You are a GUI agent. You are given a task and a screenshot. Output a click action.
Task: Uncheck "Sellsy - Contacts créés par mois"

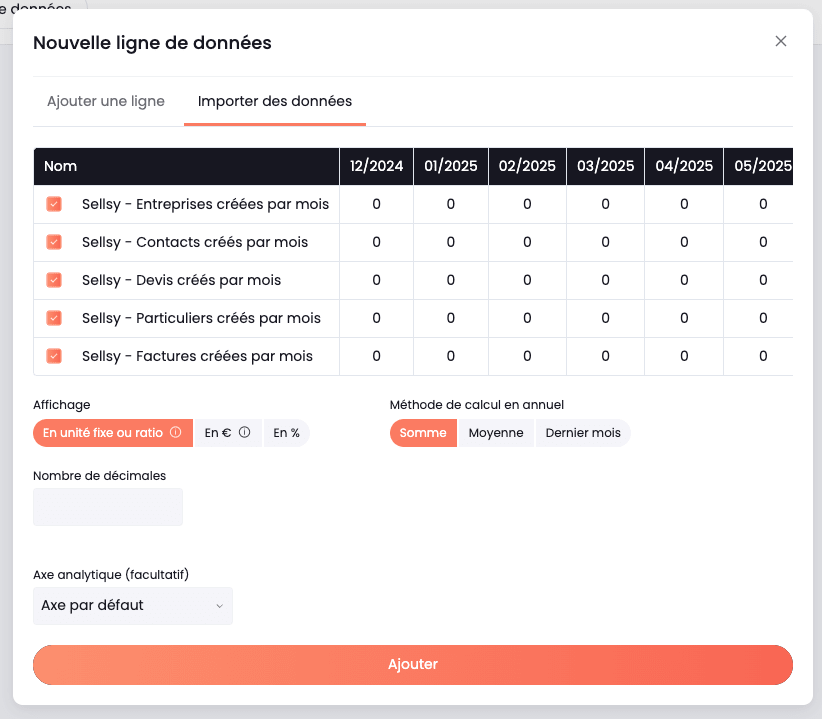click(x=54, y=242)
